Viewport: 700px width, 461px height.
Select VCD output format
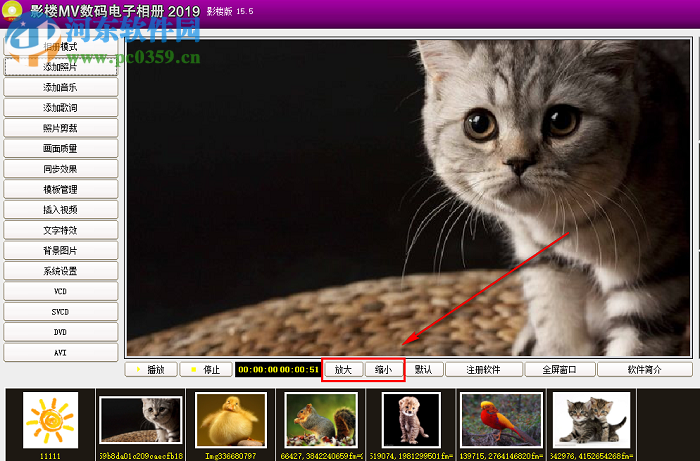point(61,291)
